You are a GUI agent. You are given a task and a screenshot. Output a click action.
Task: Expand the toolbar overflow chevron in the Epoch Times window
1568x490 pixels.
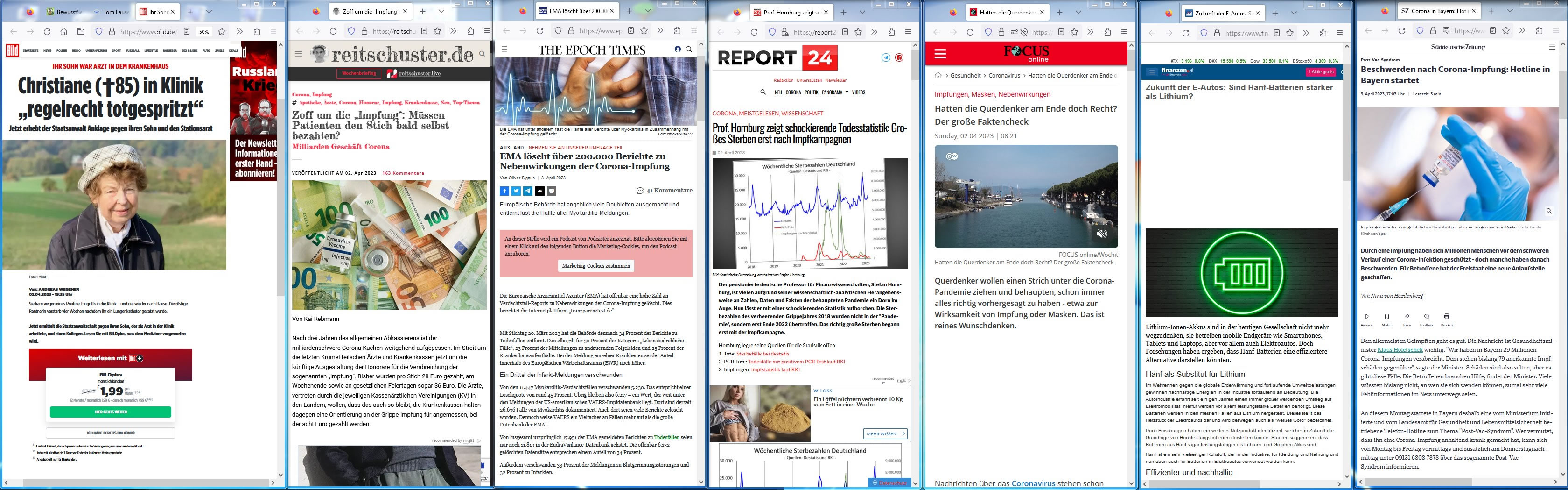pyautogui.click(x=660, y=30)
